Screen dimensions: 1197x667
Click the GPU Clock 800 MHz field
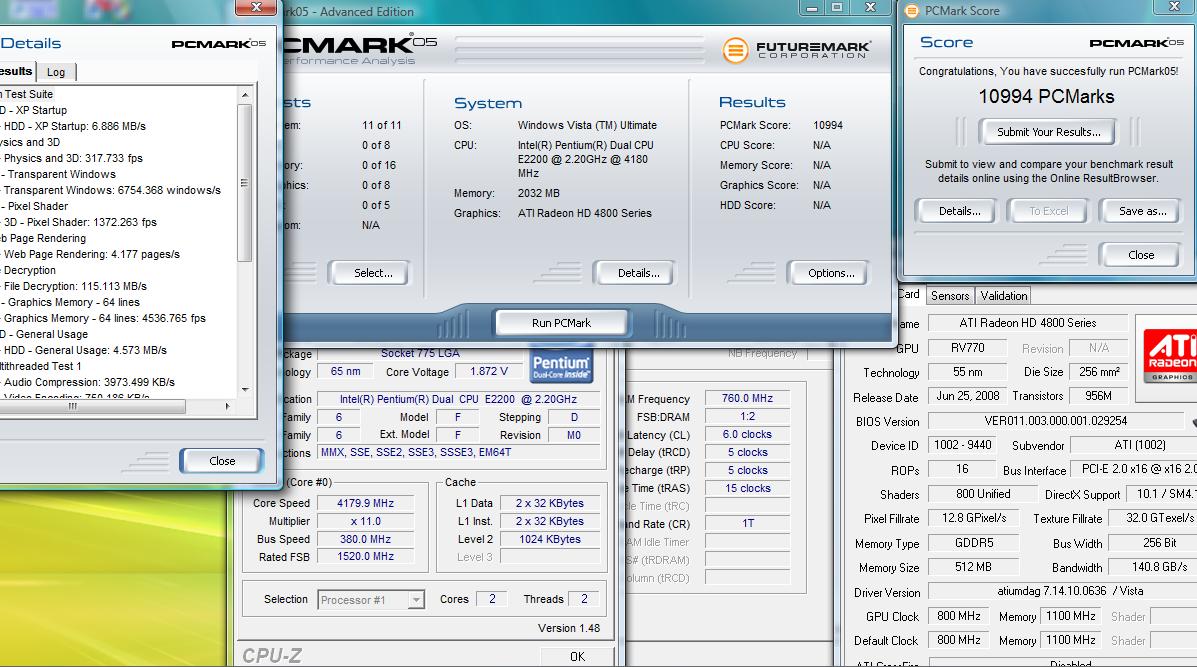point(958,616)
